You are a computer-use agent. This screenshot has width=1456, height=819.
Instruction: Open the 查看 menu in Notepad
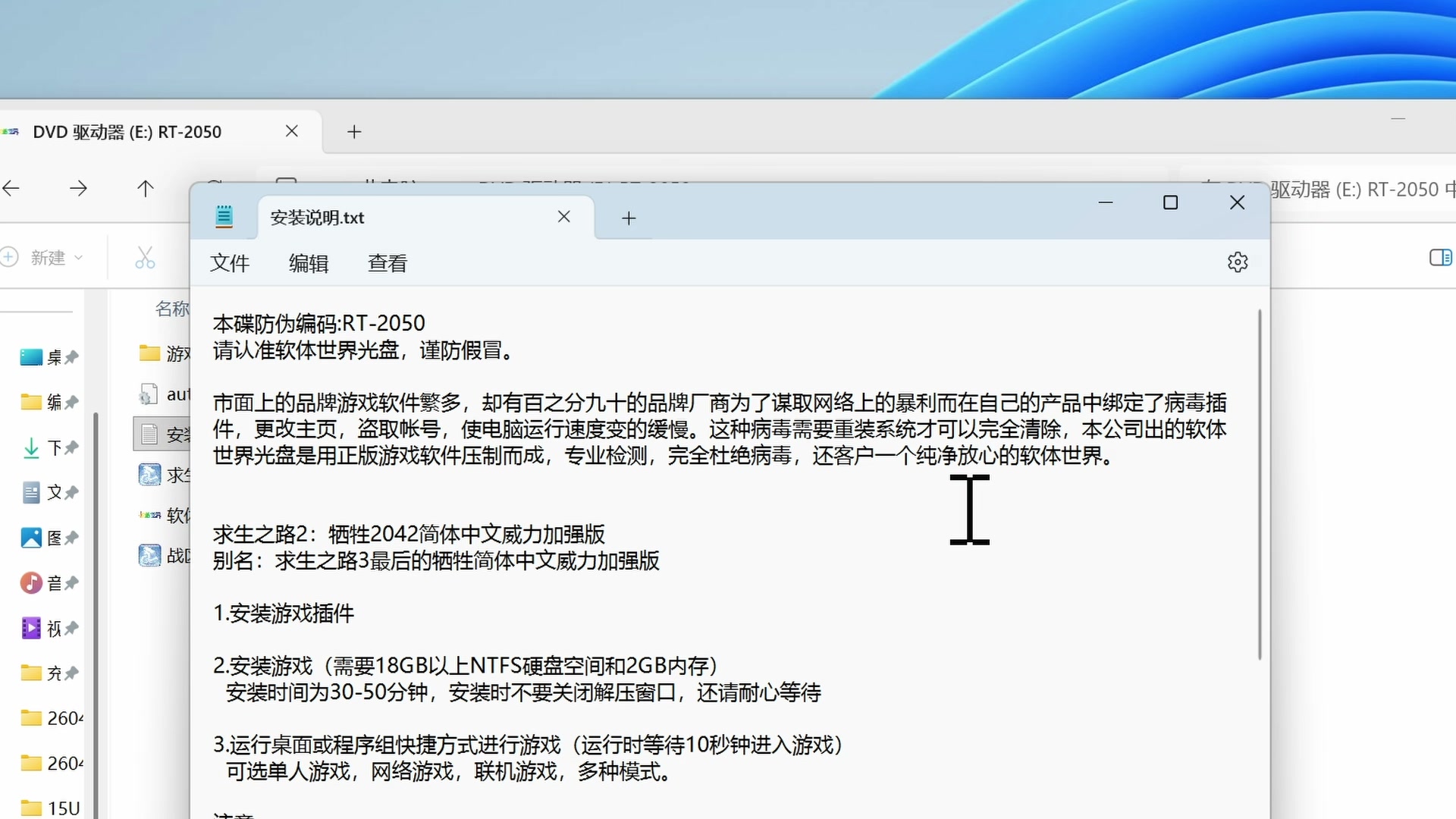[x=388, y=263]
